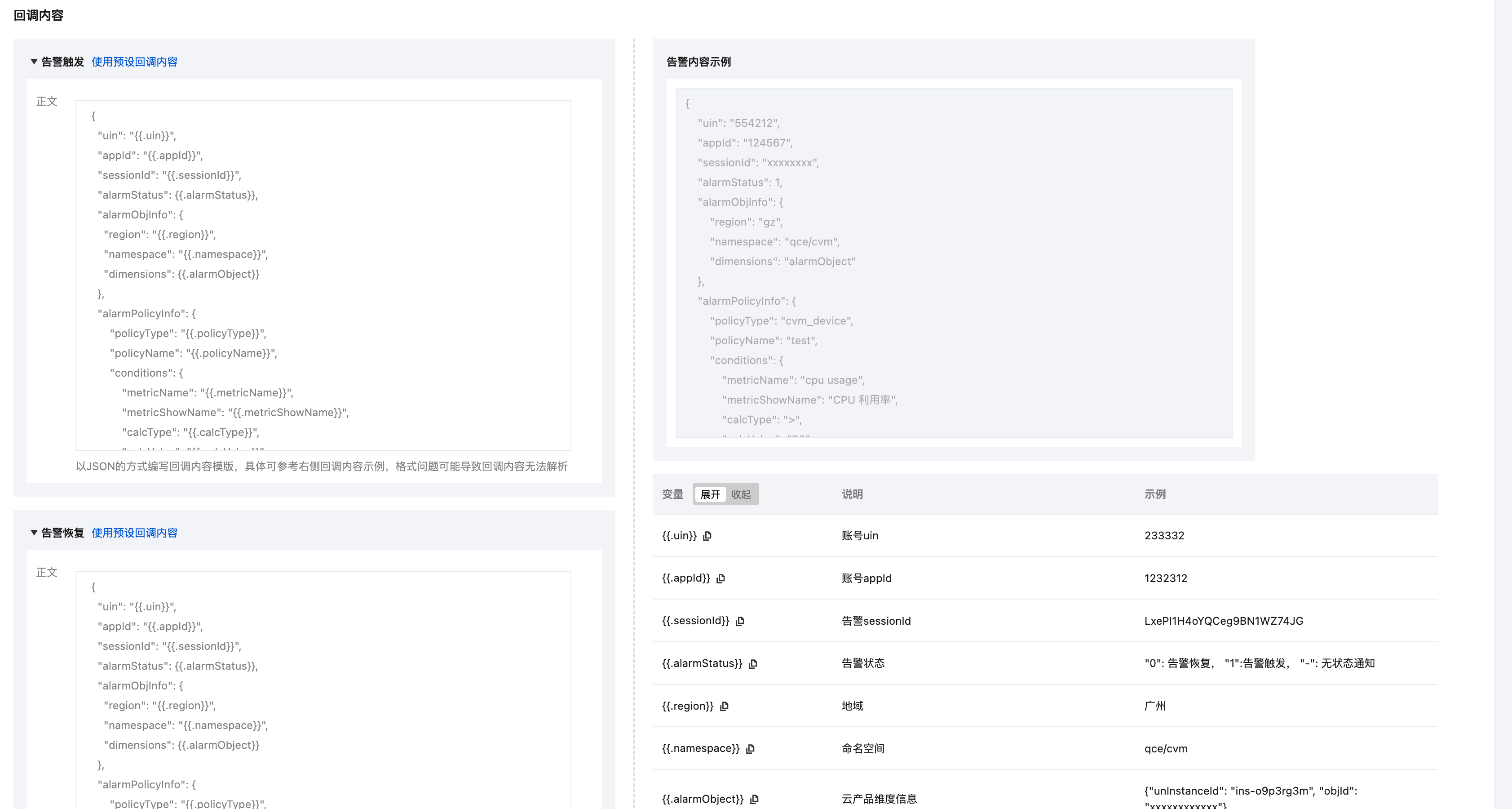This screenshot has height=809, width=1512.
Task: Collapse the 告警触发 section
Action: [34, 62]
